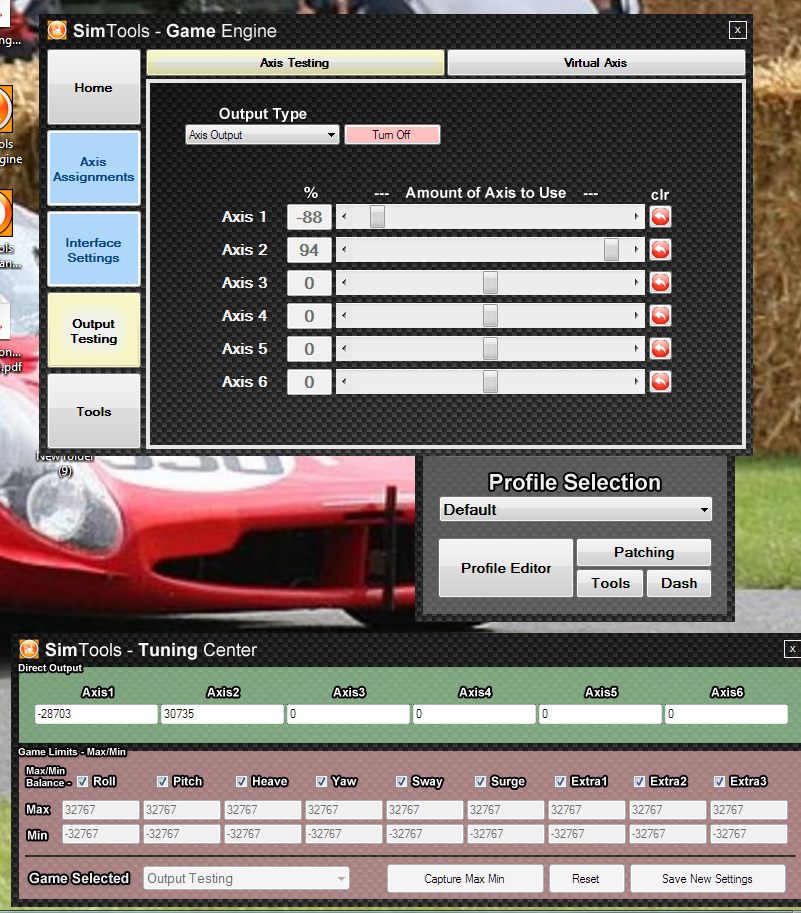Click the SimTools Tuning Center logo icon
Viewport: 801px width, 913px height.
click(29, 649)
